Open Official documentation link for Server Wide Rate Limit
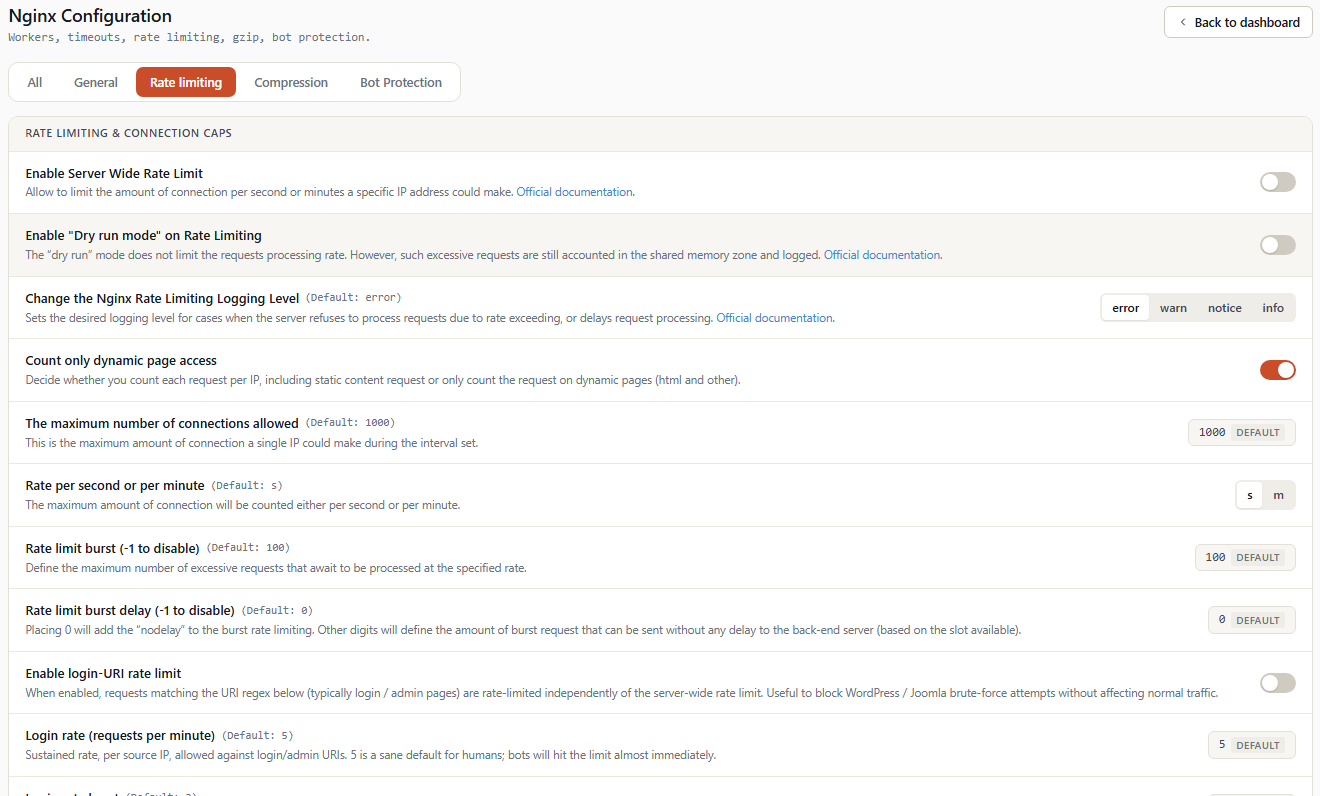This screenshot has width=1320, height=796. 574,192
